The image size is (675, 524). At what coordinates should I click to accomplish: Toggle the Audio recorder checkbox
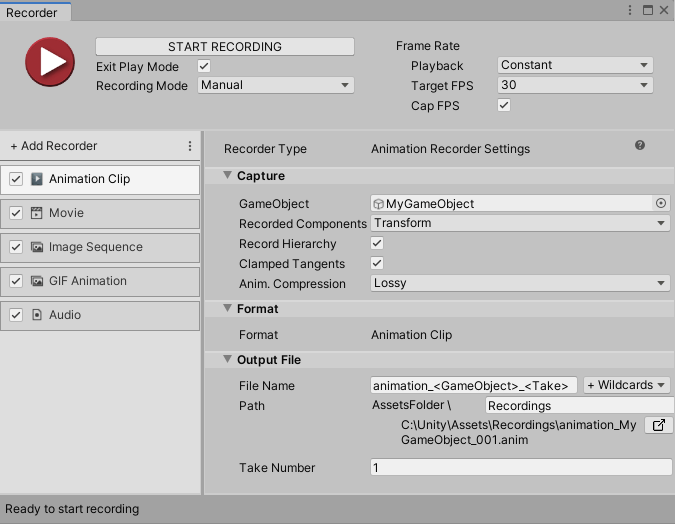(x=16, y=315)
